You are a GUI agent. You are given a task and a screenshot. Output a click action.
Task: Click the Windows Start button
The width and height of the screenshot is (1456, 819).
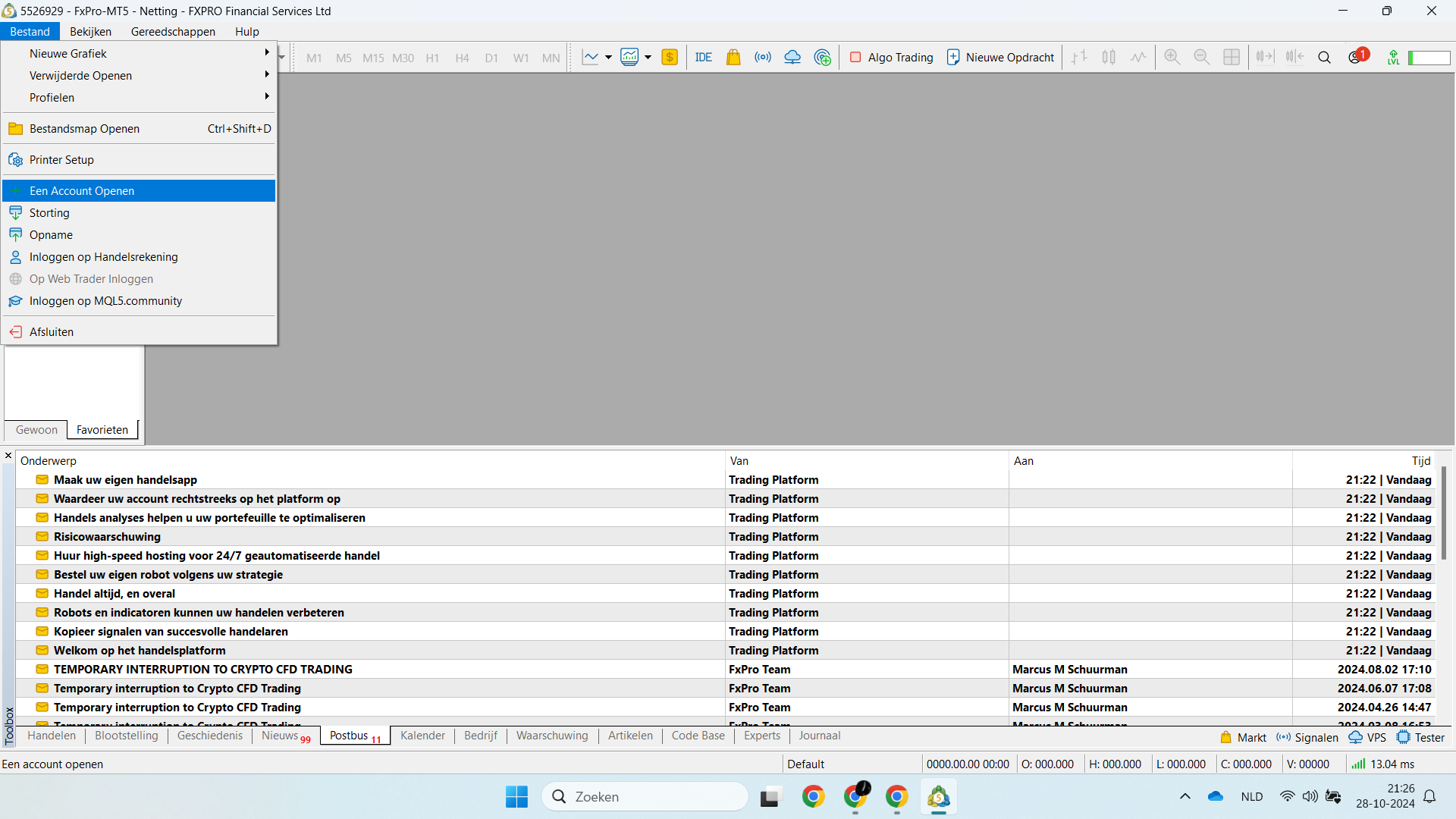click(x=516, y=796)
